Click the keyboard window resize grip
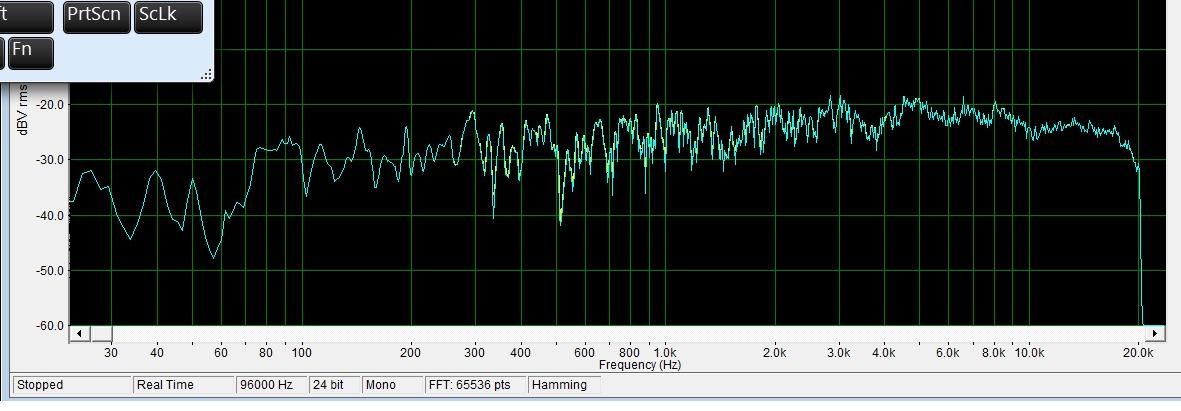 point(207,74)
